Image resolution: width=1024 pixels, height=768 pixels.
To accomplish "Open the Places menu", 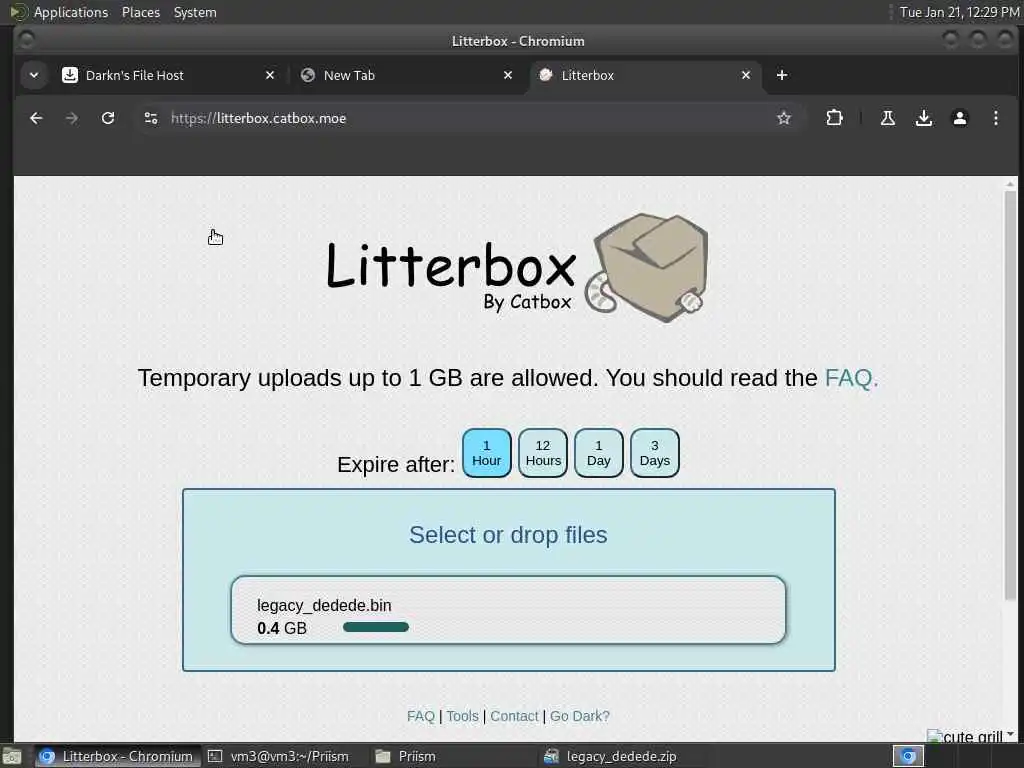I will (x=140, y=12).
